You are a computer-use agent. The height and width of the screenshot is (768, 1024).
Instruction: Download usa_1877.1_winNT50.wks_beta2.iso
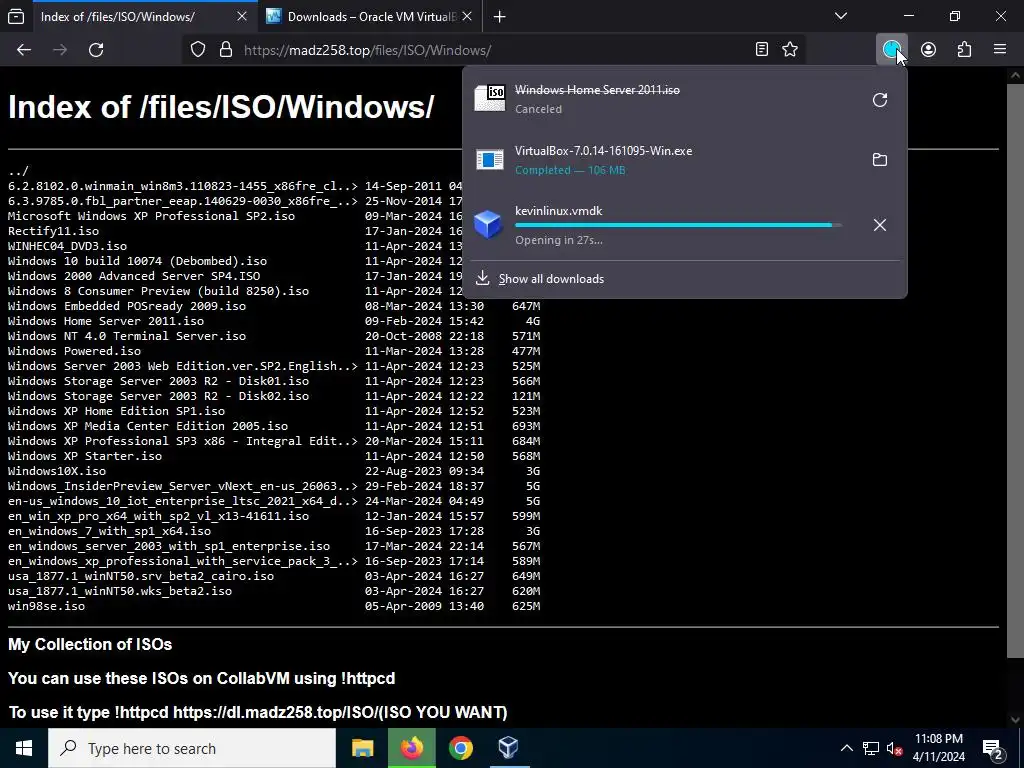pyautogui.click(x=120, y=592)
